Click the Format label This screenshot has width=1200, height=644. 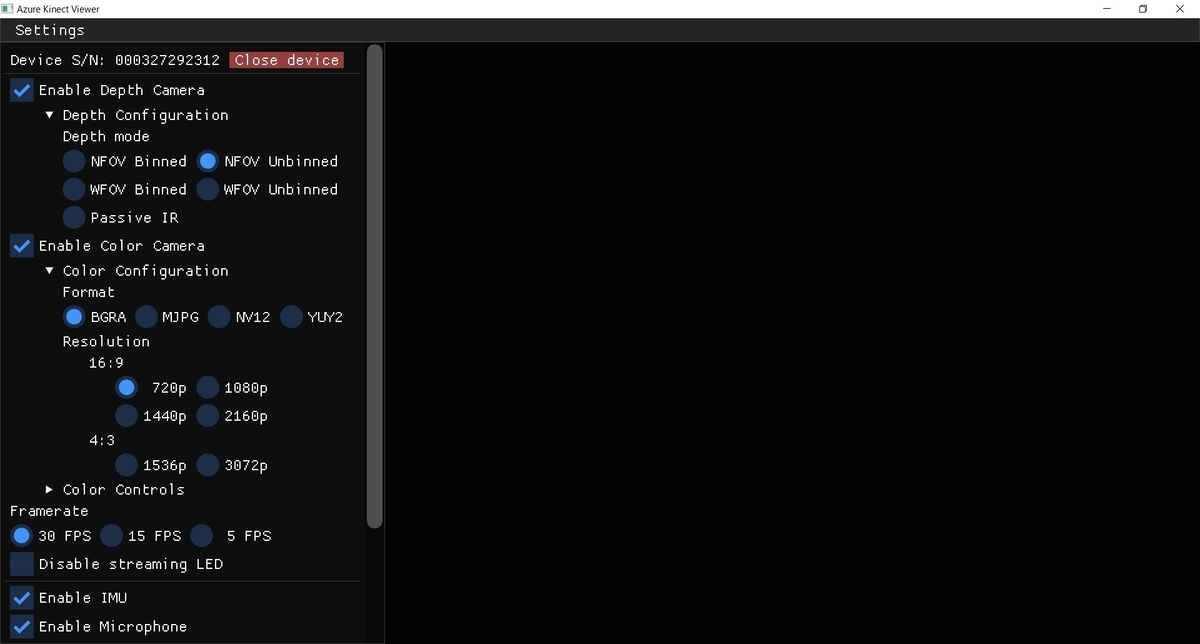click(88, 292)
